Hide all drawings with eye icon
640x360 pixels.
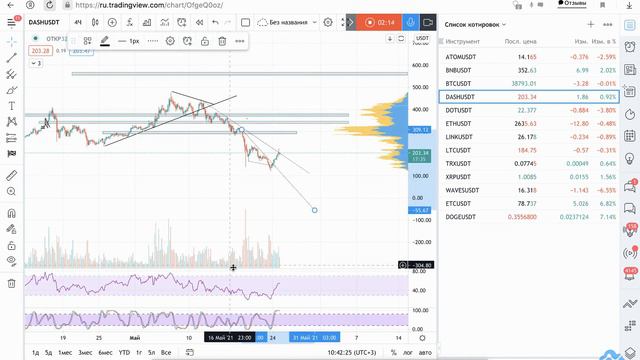click(11, 261)
